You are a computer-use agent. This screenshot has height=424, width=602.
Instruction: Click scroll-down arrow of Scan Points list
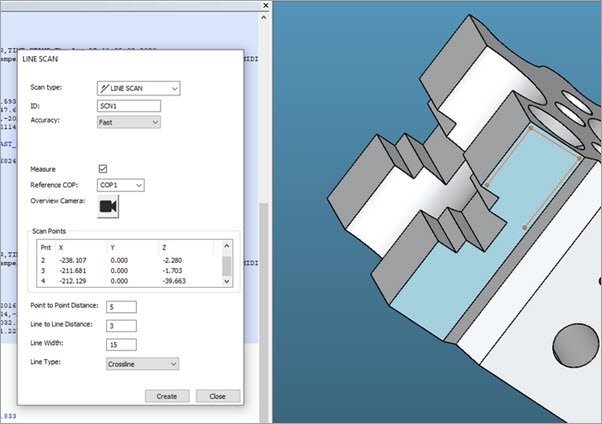point(227,283)
